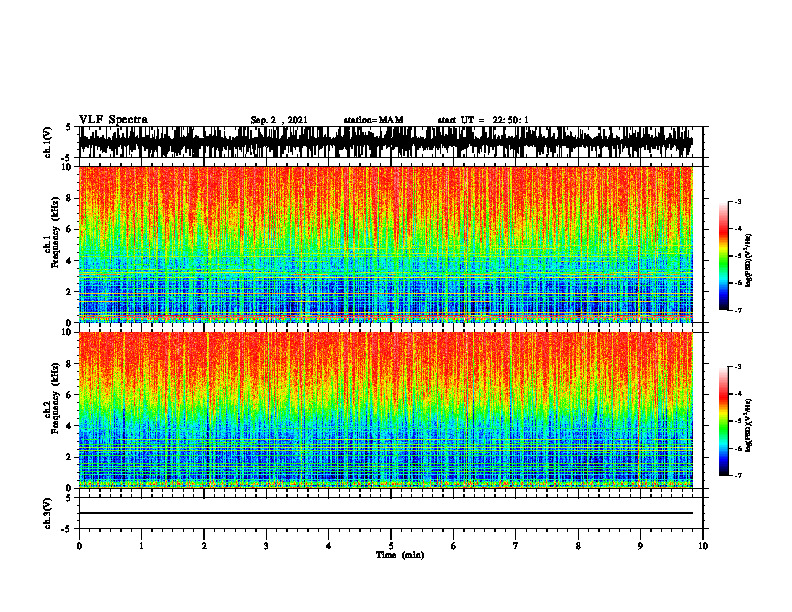
Task: Click time axis tick label "10"
Action: [x=703, y=546]
